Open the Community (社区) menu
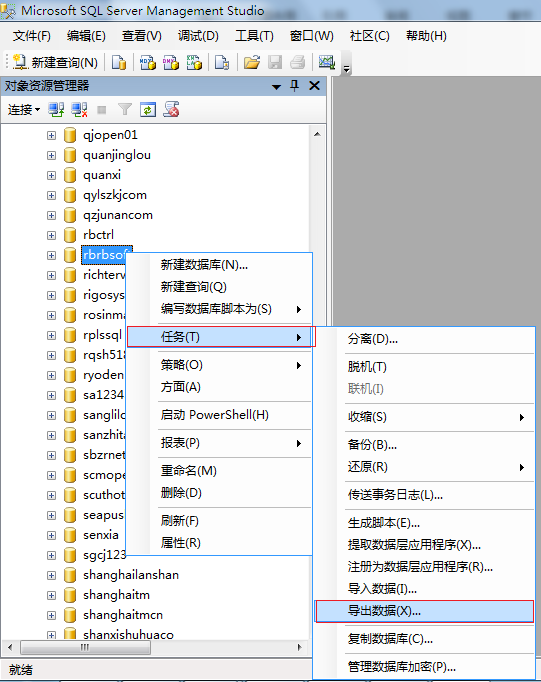Viewport: 541px width, 682px height. tap(369, 36)
